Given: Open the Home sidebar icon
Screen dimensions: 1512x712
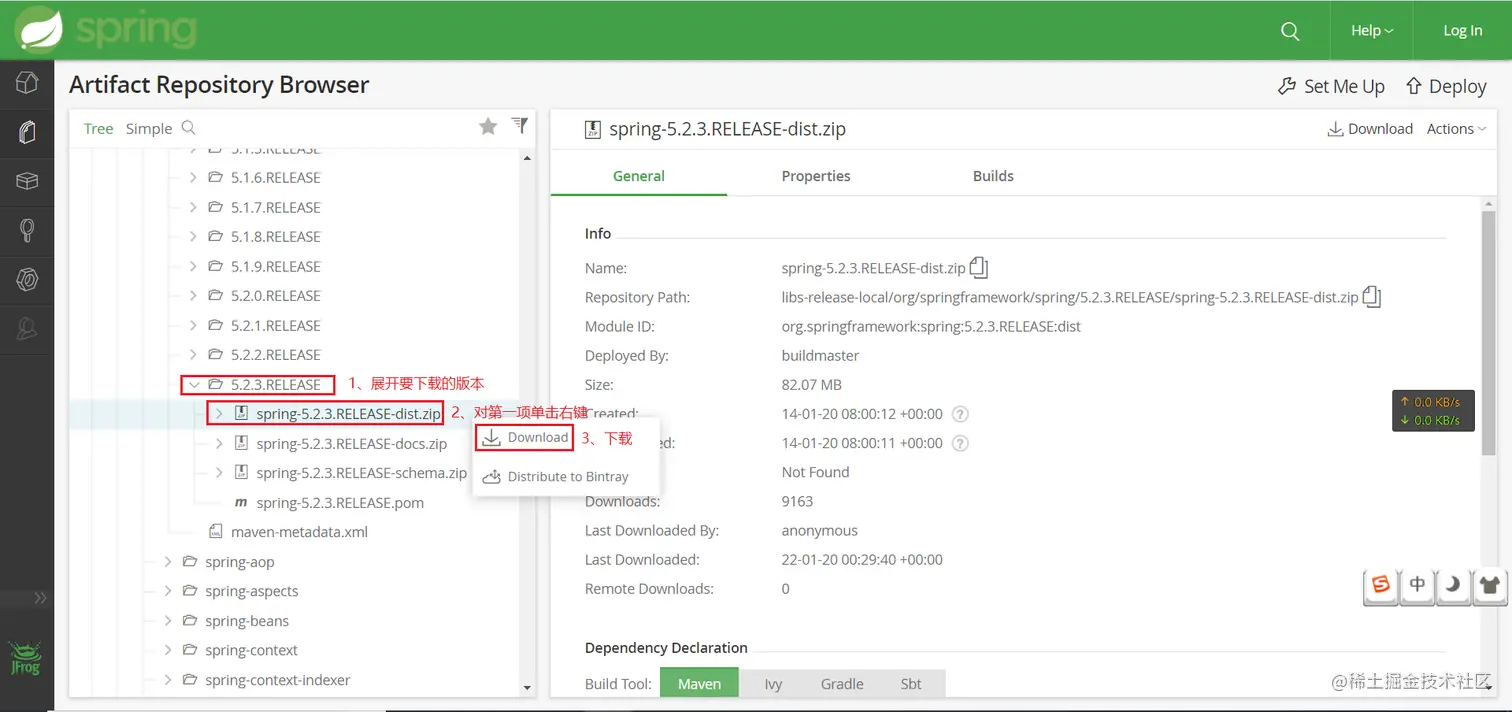Looking at the screenshot, I should click(27, 82).
